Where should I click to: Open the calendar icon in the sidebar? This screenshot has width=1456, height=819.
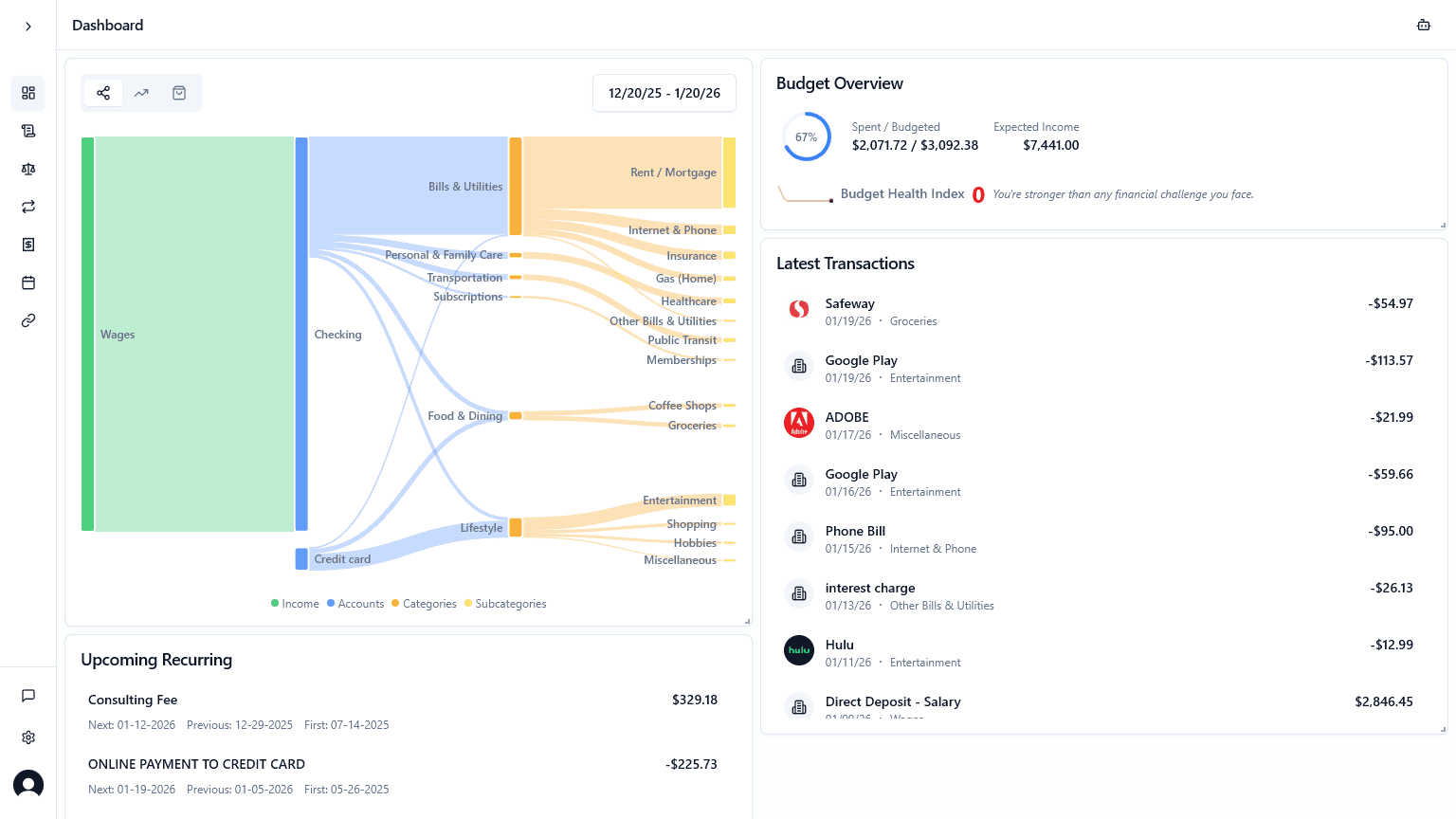pyautogui.click(x=27, y=282)
